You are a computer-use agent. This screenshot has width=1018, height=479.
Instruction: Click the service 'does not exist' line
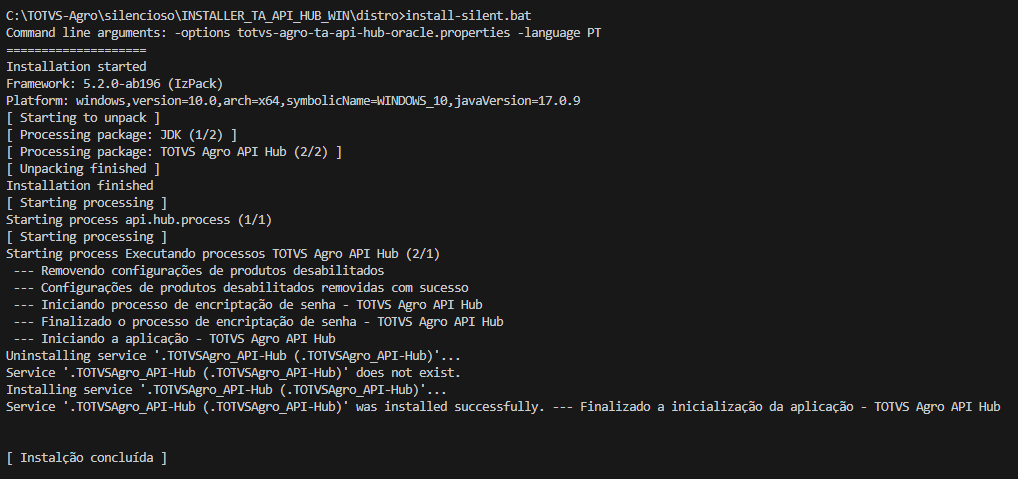(x=233, y=372)
